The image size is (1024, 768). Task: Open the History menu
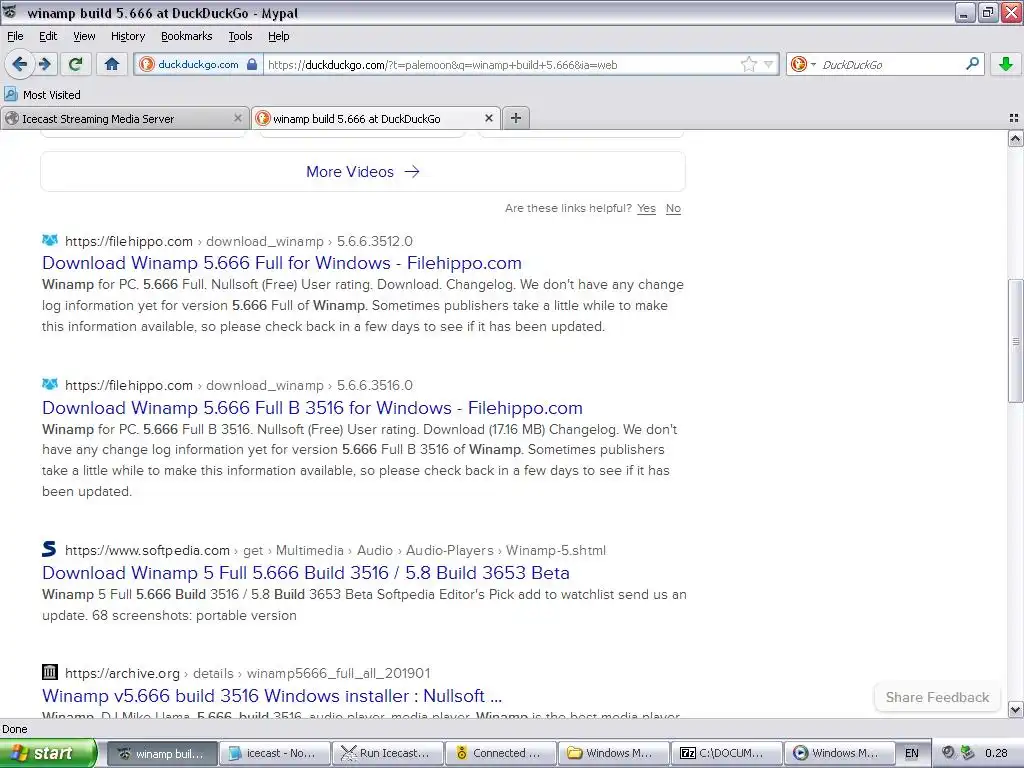(127, 36)
